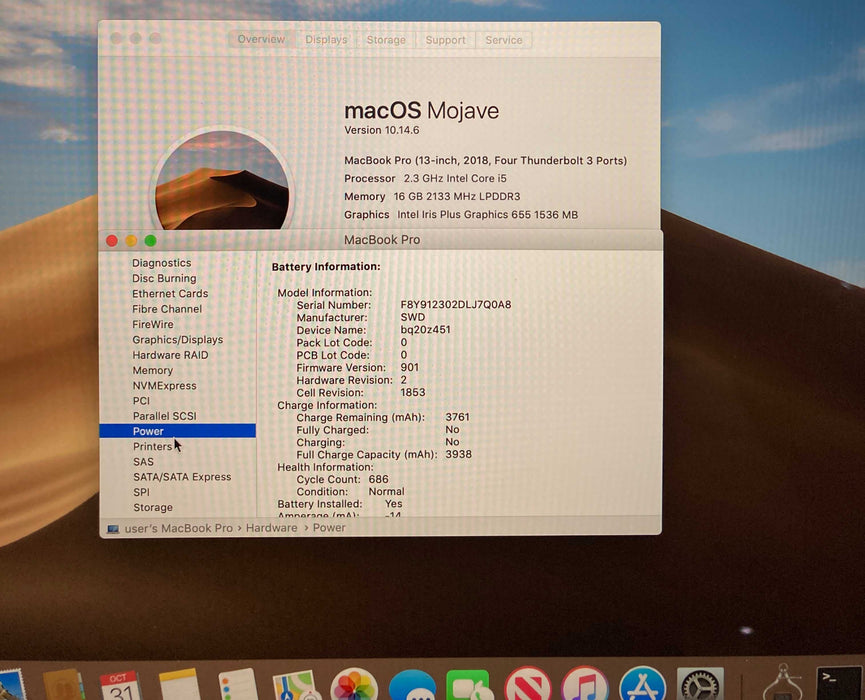This screenshot has height=700, width=865.
Task: Open Calendar showing October 31
Action: pyautogui.click(x=117, y=686)
